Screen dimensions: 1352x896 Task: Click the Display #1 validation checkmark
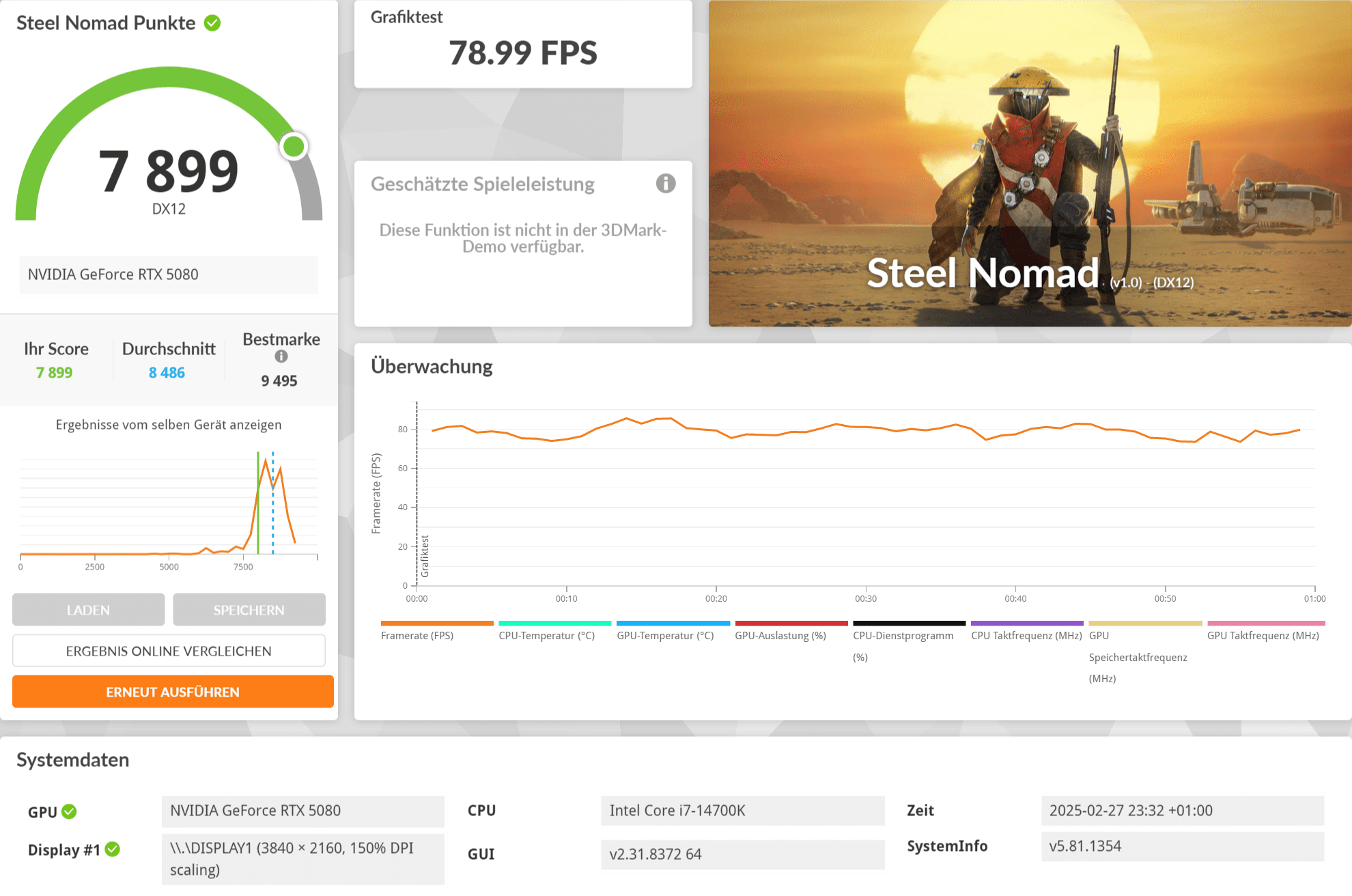click(113, 849)
